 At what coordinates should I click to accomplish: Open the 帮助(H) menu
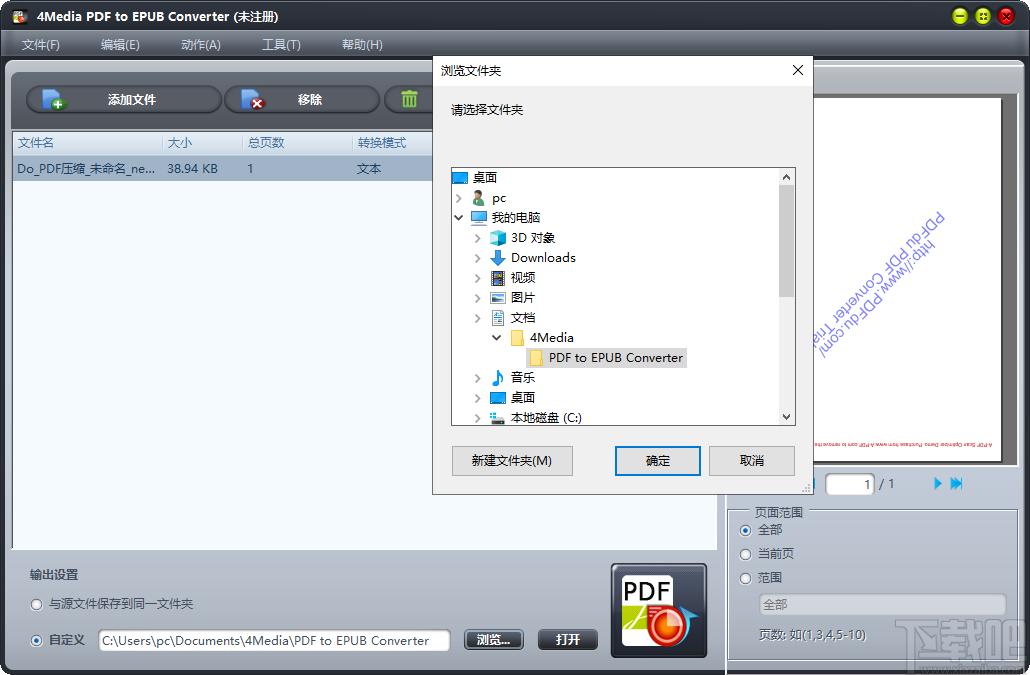pyautogui.click(x=362, y=45)
